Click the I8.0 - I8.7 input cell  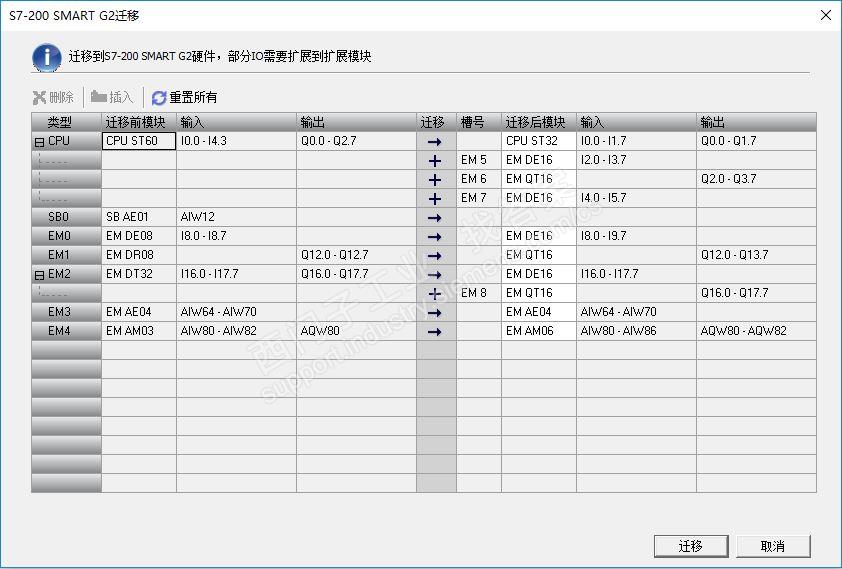click(236, 236)
